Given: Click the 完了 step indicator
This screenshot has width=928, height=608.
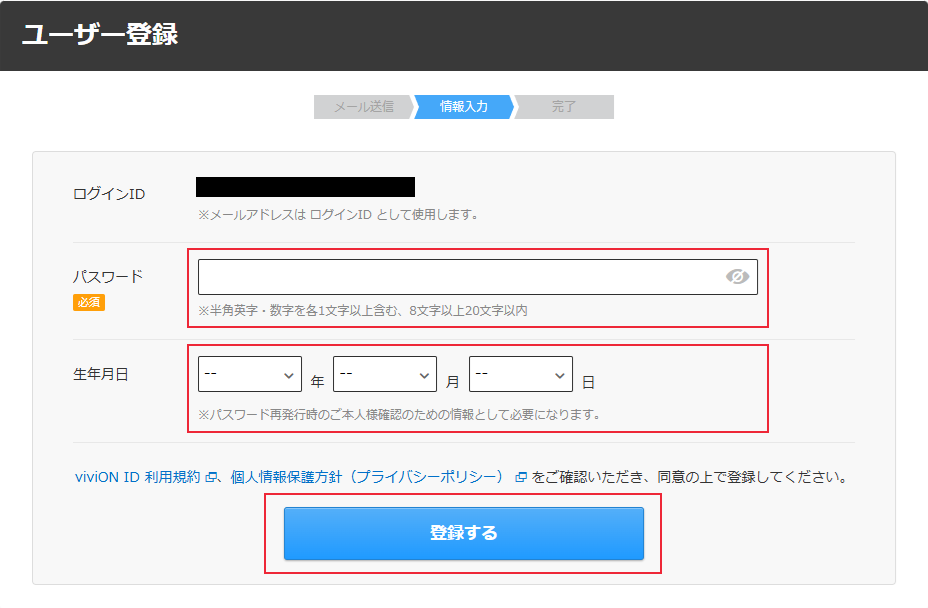Looking at the screenshot, I should [564, 107].
